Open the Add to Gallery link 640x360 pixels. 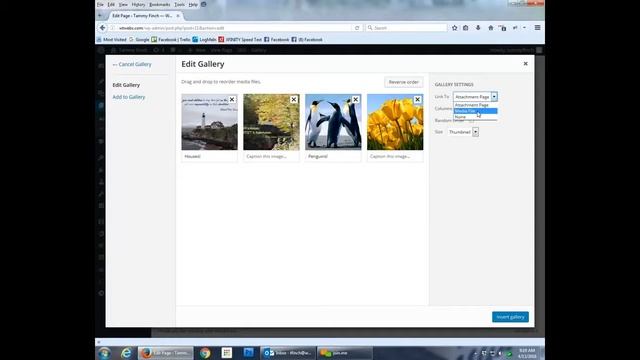(129, 97)
